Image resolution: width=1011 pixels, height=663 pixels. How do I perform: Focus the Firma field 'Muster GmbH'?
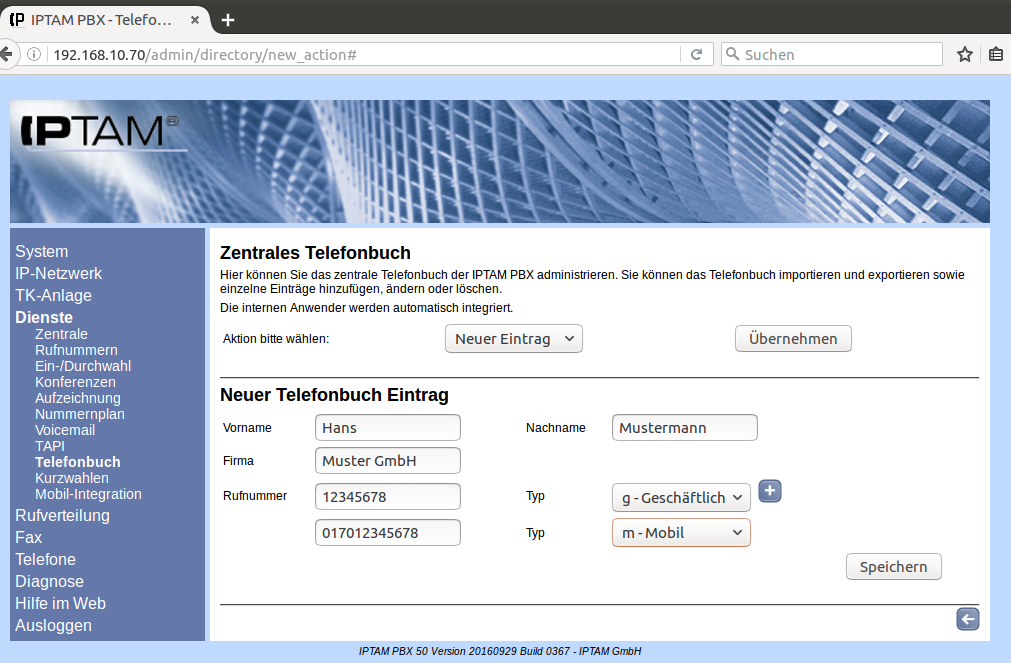coord(387,461)
